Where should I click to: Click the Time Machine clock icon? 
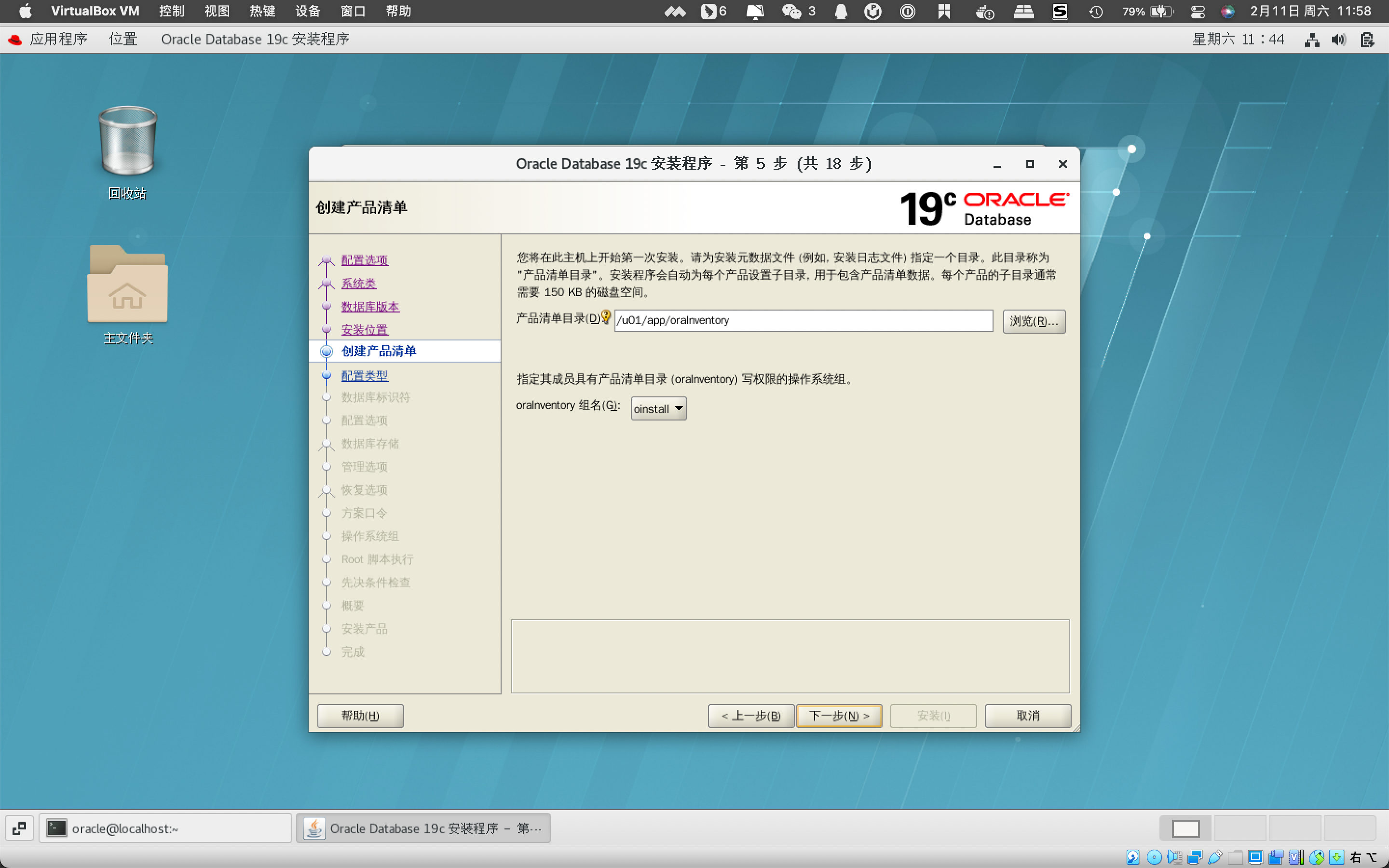click(x=1096, y=11)
